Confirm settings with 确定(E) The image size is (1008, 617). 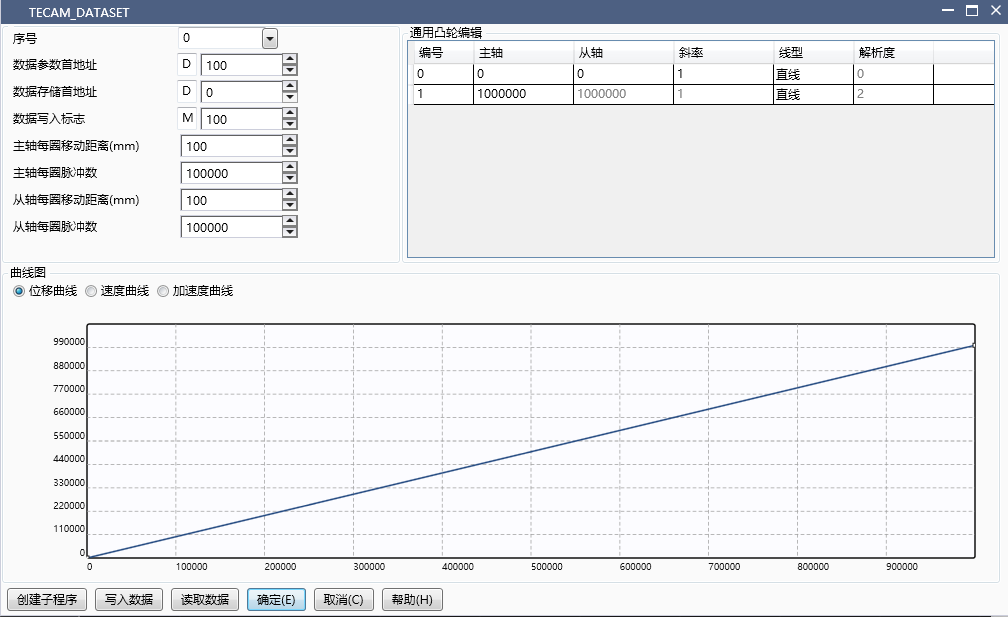pyautogui.click(x=276, y=599)
